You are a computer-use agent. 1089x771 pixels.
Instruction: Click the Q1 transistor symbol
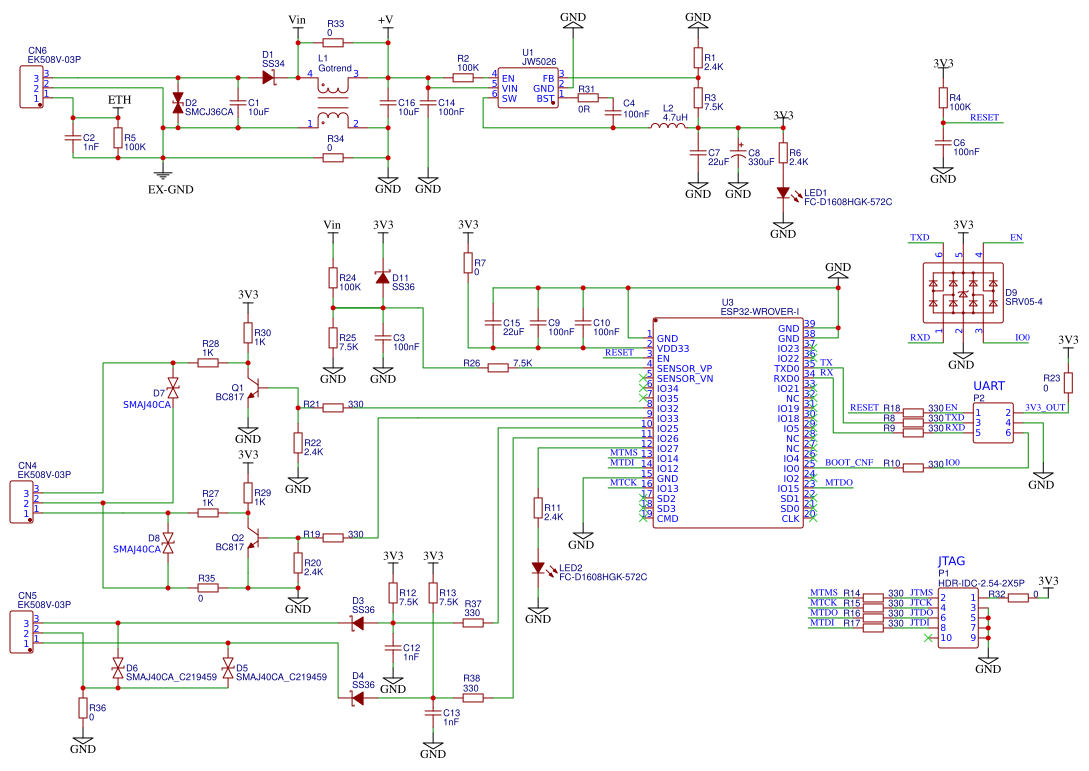pos(253,389)
